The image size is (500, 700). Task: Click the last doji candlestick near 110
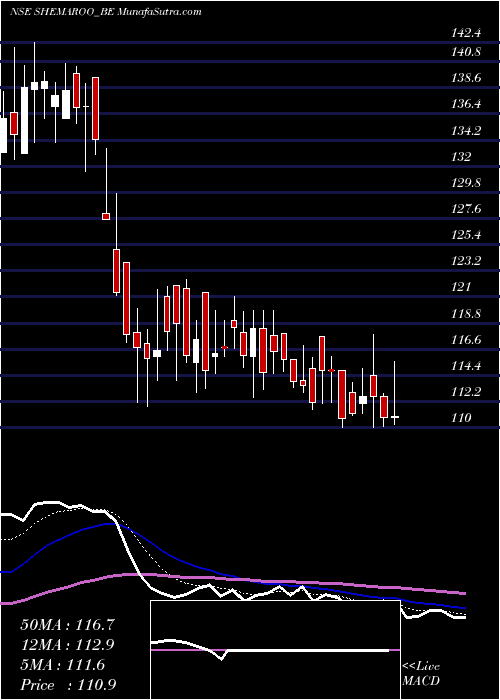395,395
